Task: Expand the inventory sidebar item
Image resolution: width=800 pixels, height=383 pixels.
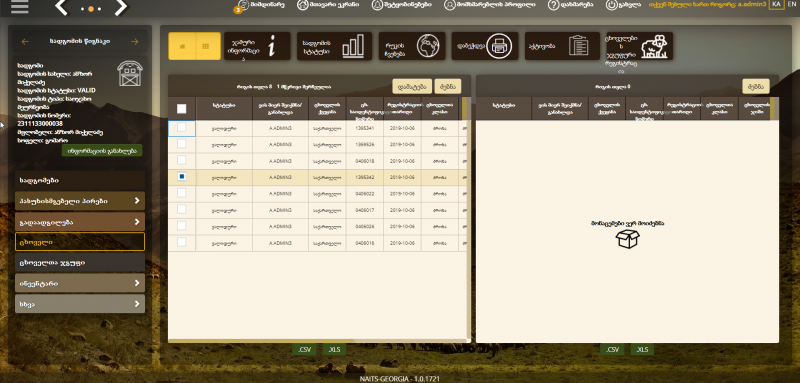Action: [x=80, y=283]
